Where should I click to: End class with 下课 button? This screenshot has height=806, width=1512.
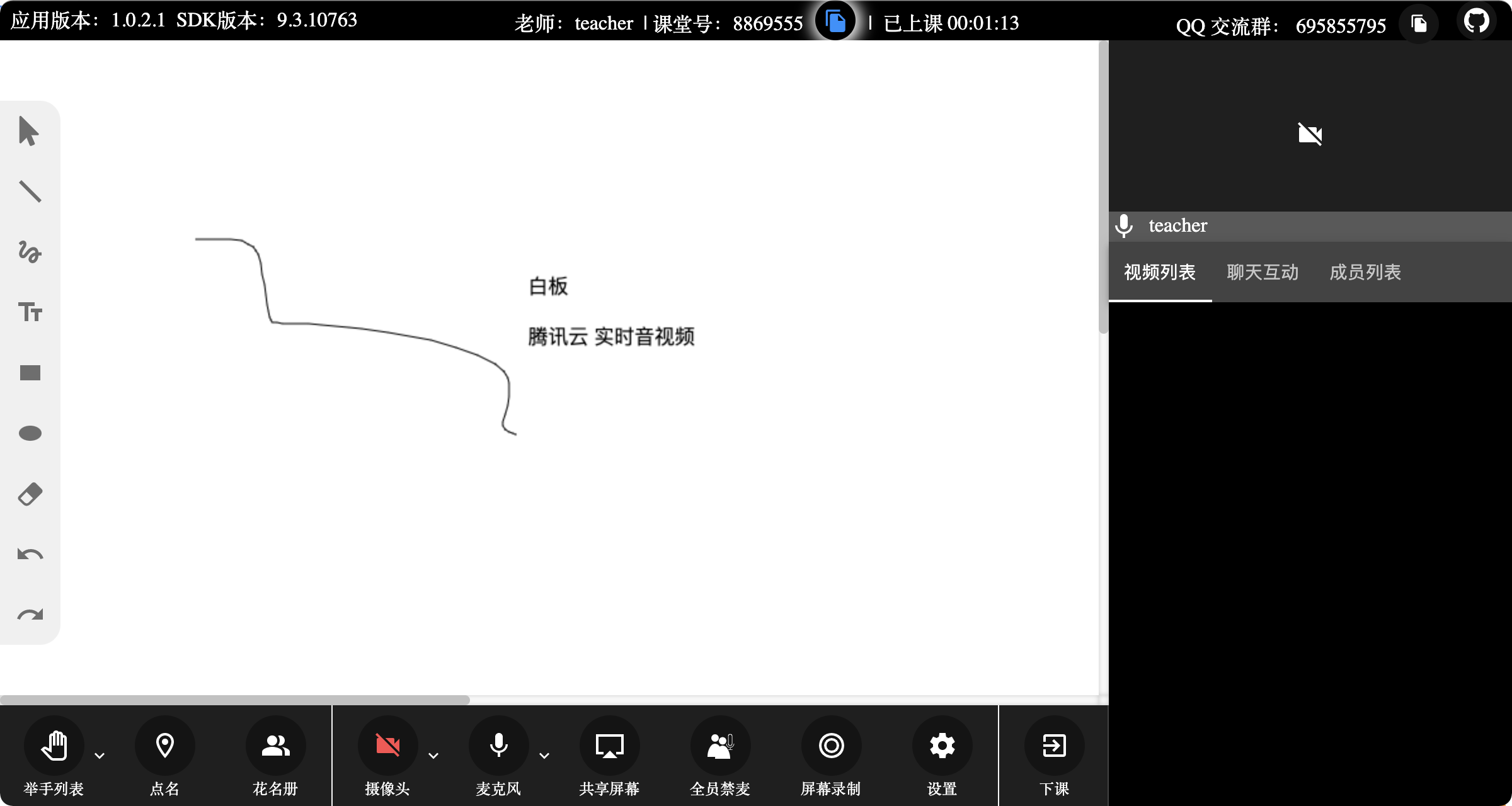(x=1054, y=746)
